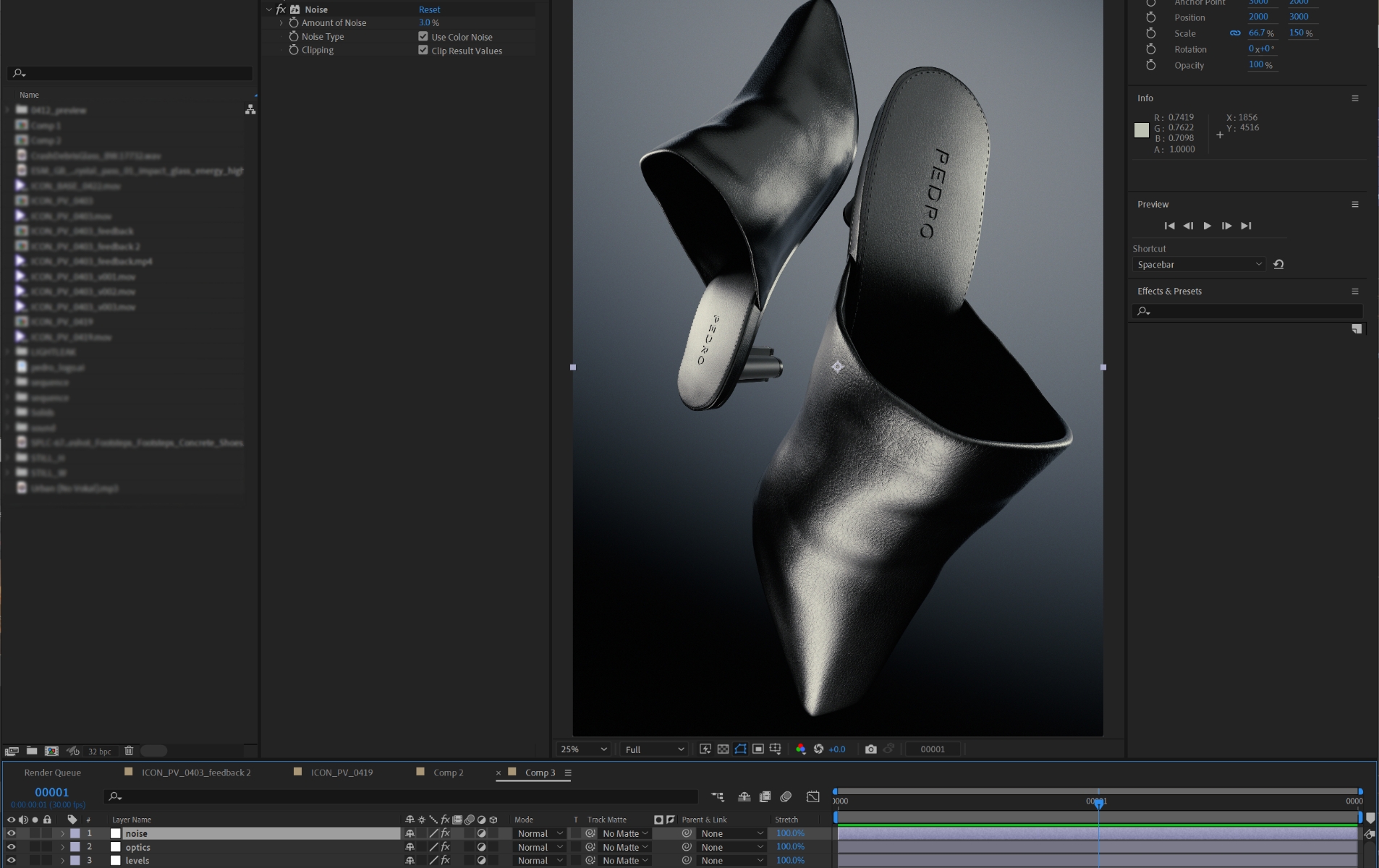Delete selected project items with trash icon
Image resolution: width=1379 pixels, height=868 pixels.
point(129,751)
